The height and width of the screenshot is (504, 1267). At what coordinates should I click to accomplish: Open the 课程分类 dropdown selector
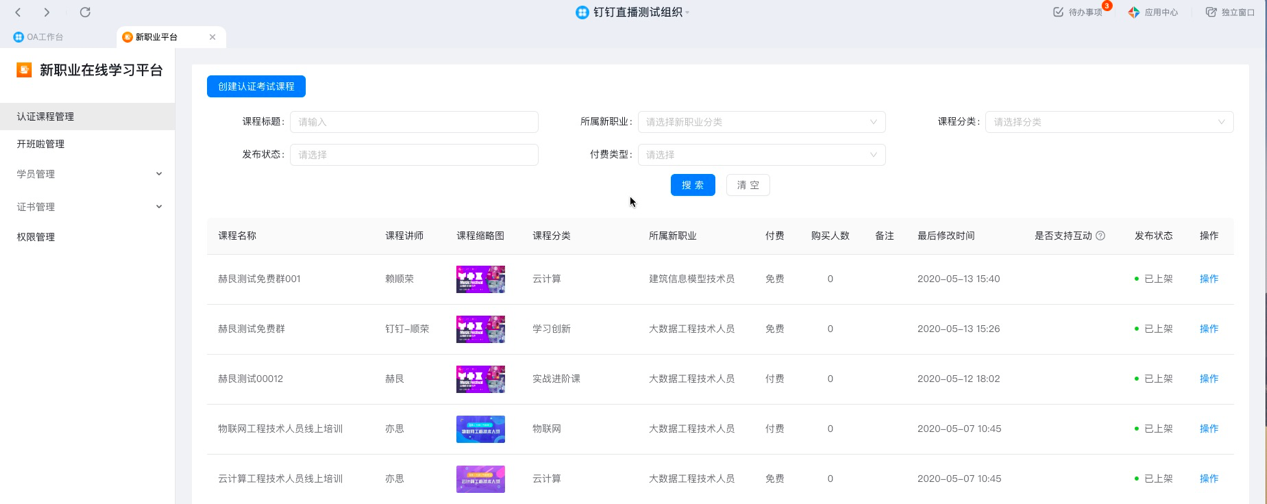tap(1108, 122)
